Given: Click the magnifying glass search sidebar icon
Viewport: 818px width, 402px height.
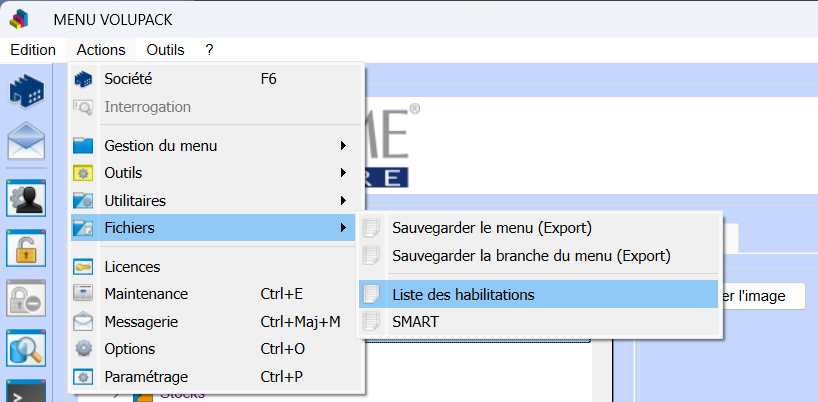Looking at the screenshot, I should coord(27,347).
